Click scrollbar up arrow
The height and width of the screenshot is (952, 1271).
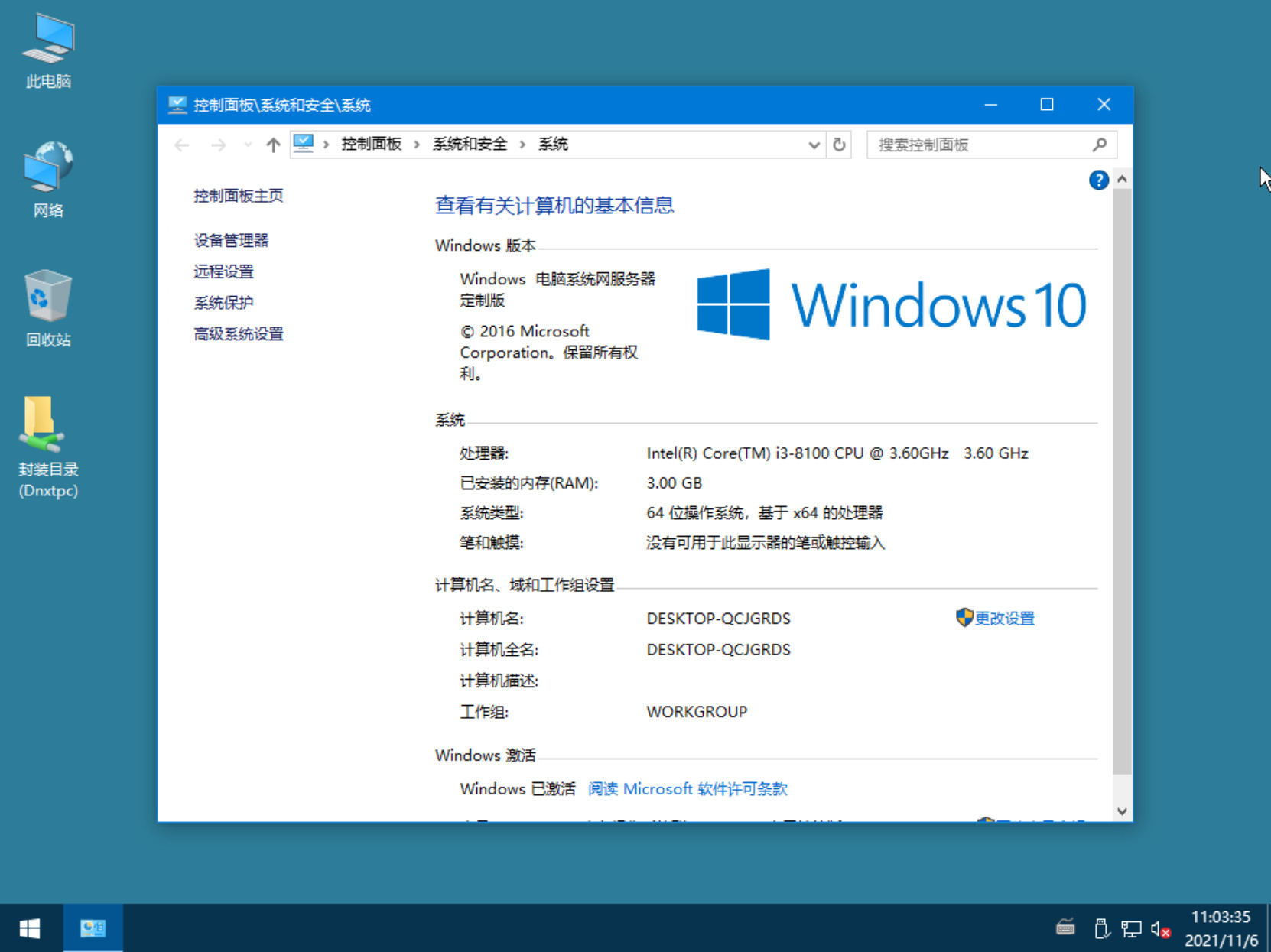click(x=1122, y=179)
